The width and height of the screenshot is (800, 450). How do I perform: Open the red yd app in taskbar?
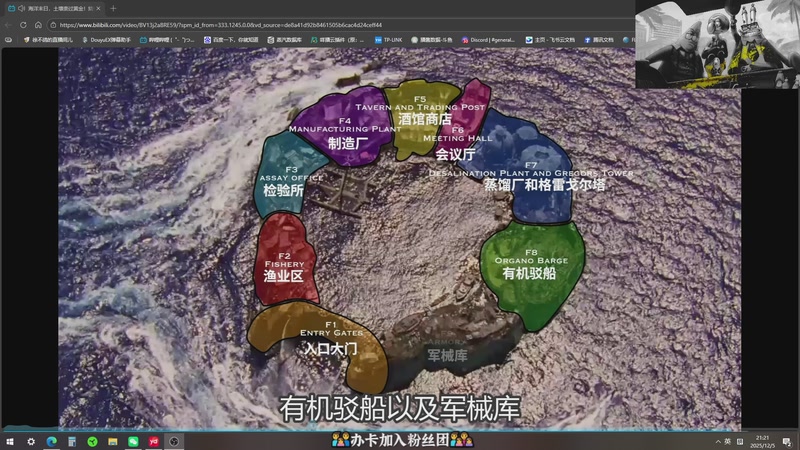tap(154, 441)
